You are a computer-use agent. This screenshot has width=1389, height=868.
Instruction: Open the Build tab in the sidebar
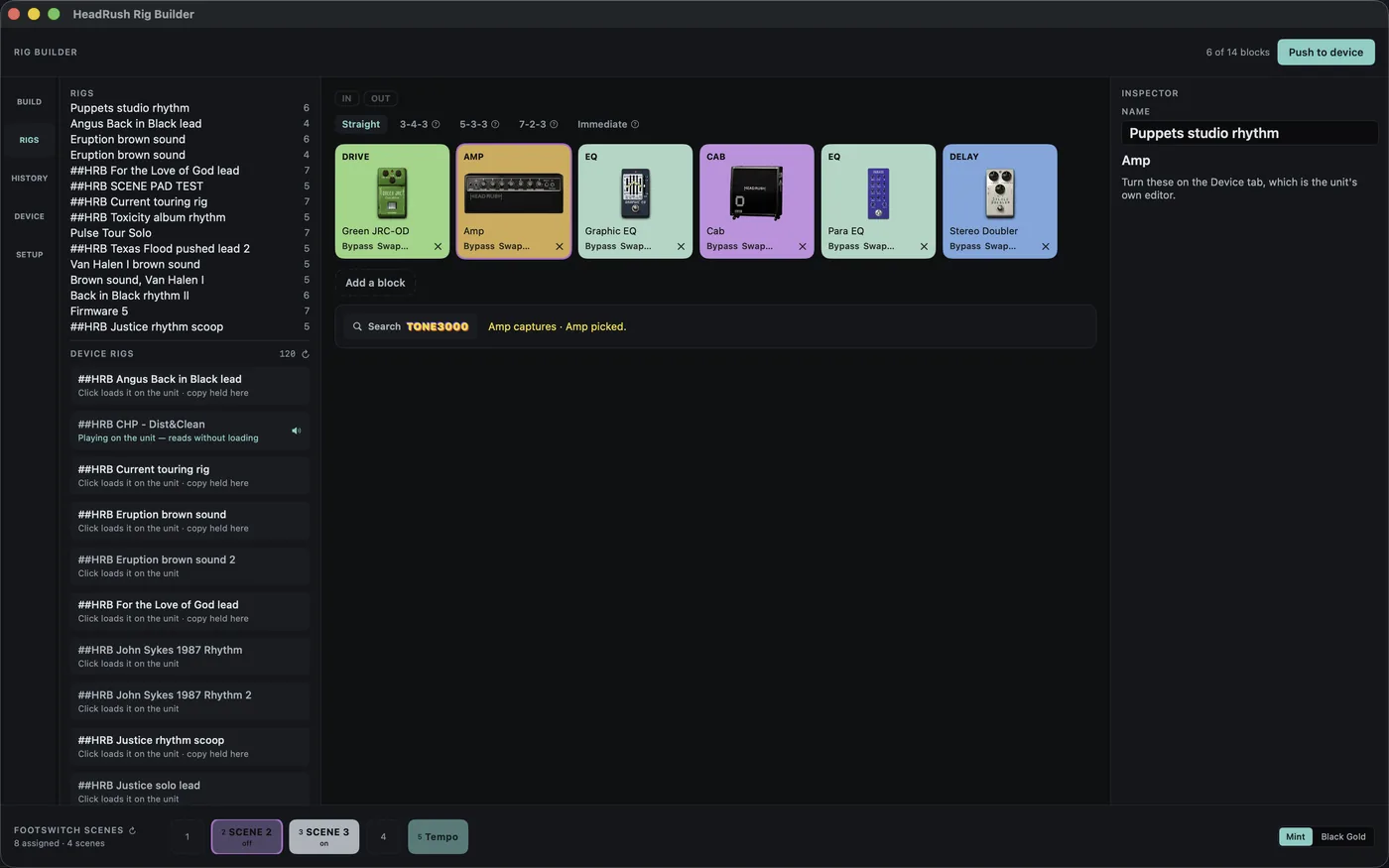(30, 102)
